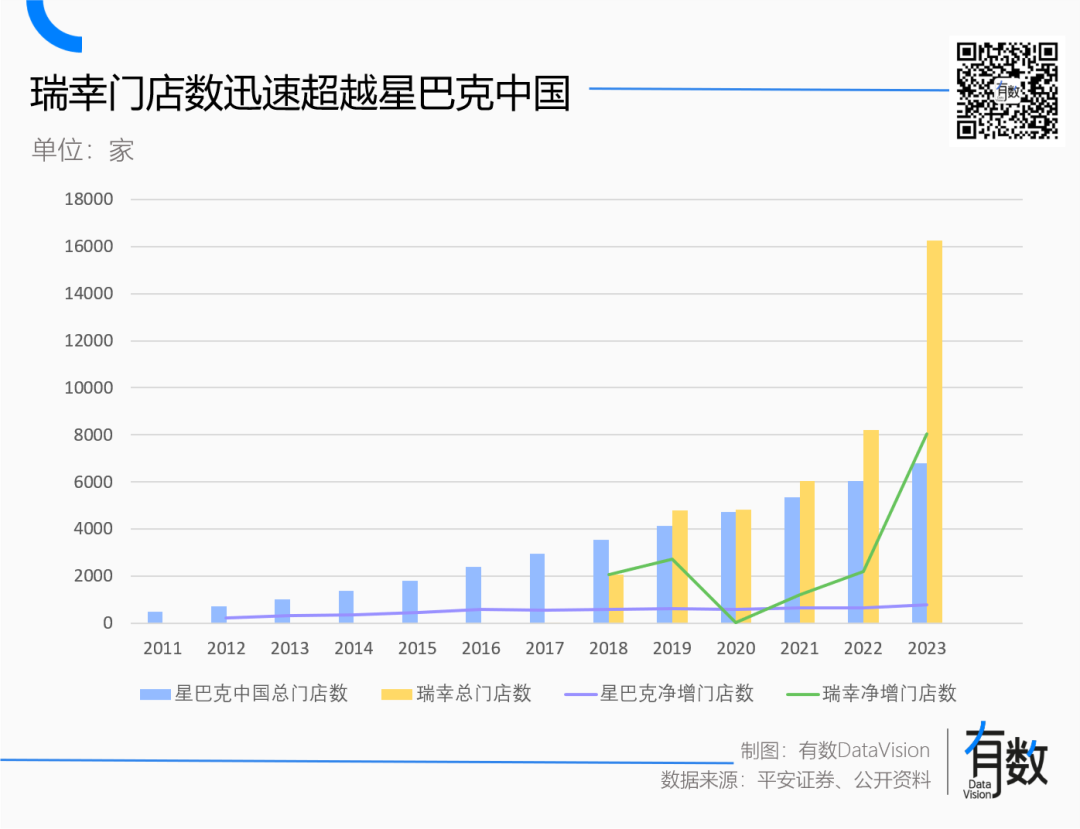Click the chart title 瑞幸门店数迅速超越星巴克中国
Screen dimensions: 1080x829
coord(300,95)
